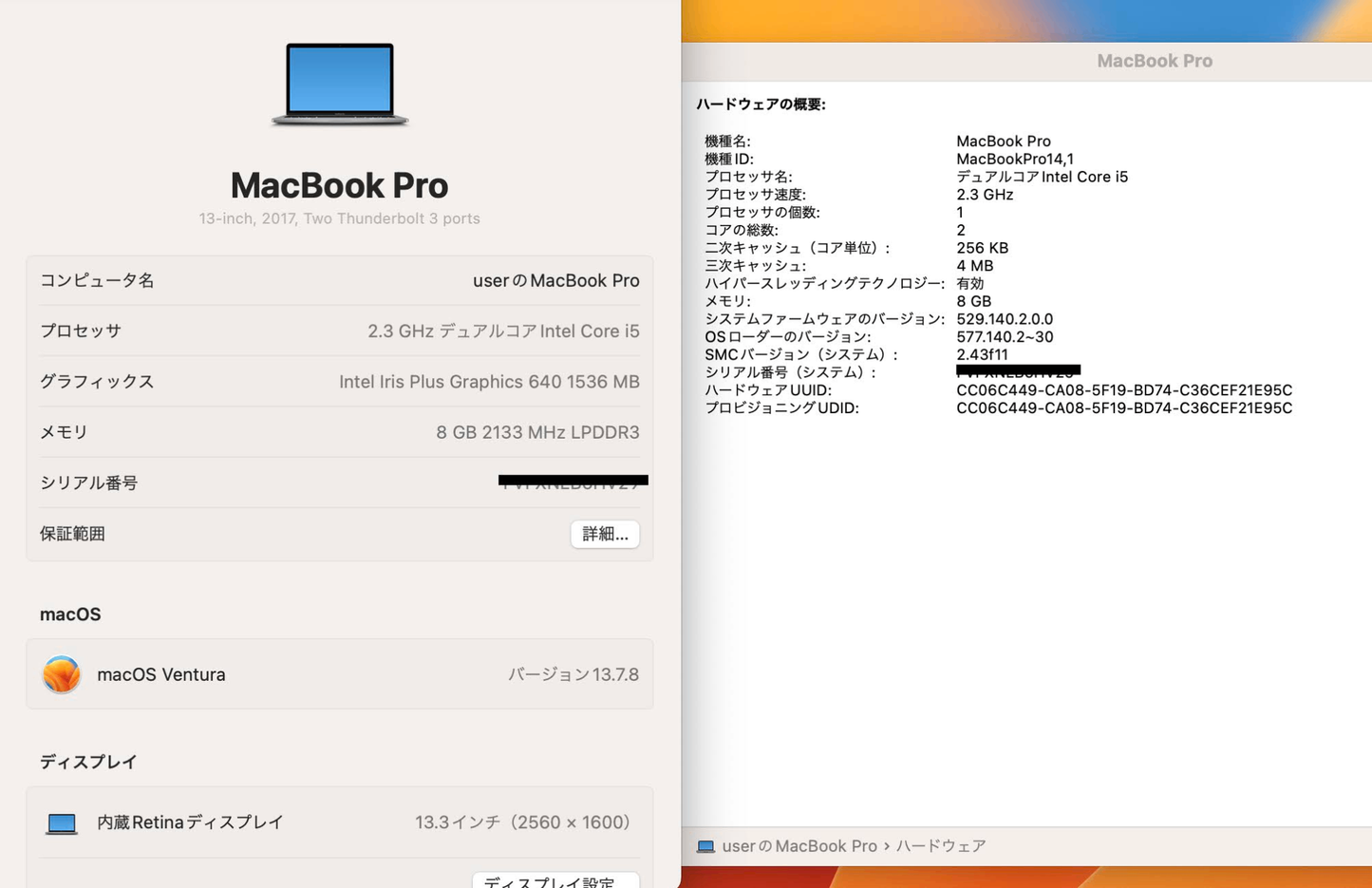
Task: Select the ハードウェアUUID value
Action: pos(1124,390)
